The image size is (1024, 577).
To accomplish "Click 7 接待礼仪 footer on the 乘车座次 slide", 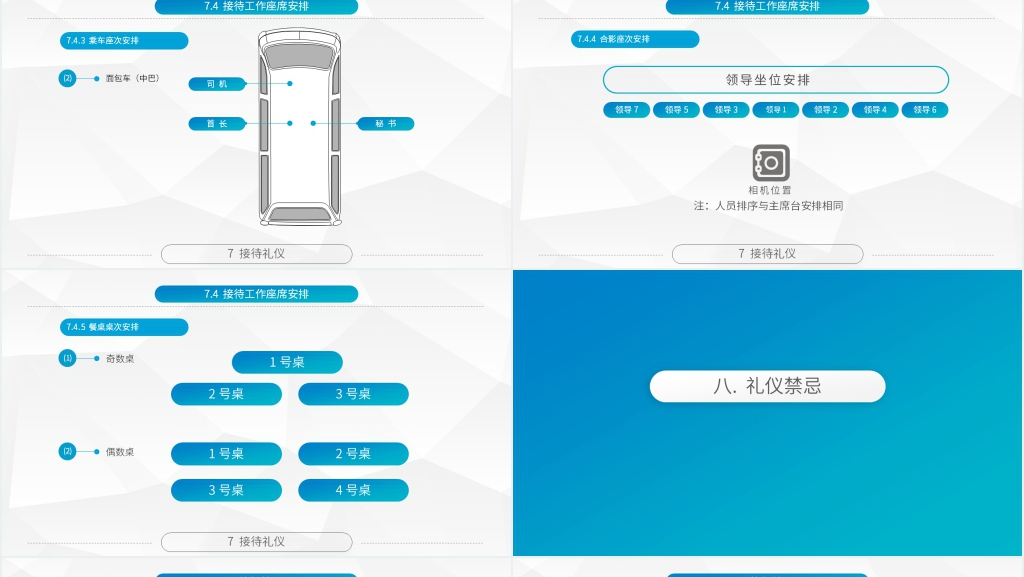I will click(257, 254).
